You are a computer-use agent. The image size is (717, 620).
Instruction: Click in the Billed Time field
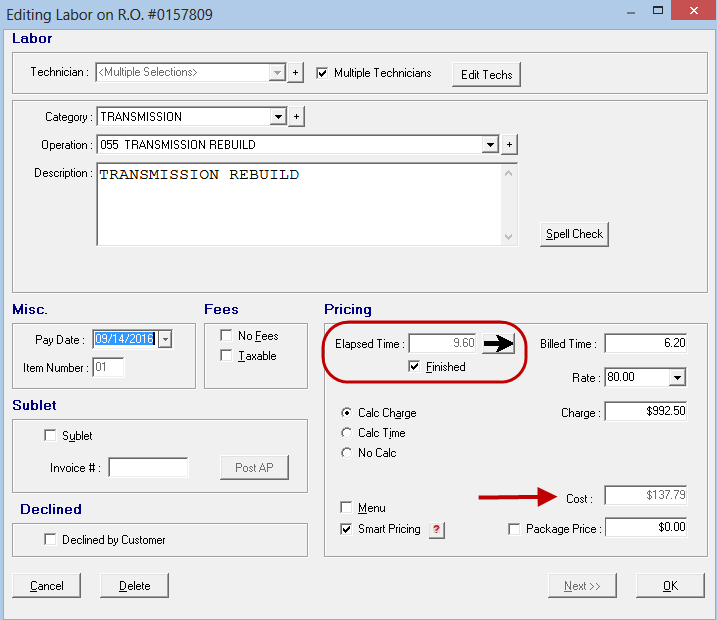coord(645,344)
